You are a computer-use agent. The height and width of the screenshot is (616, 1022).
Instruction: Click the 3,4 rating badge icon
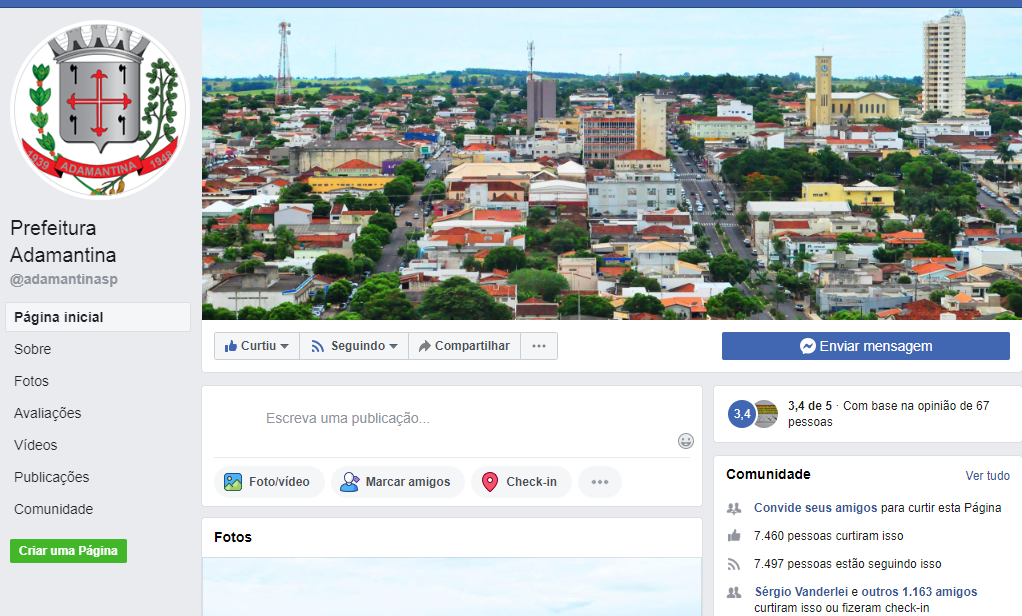coord(741,414)
